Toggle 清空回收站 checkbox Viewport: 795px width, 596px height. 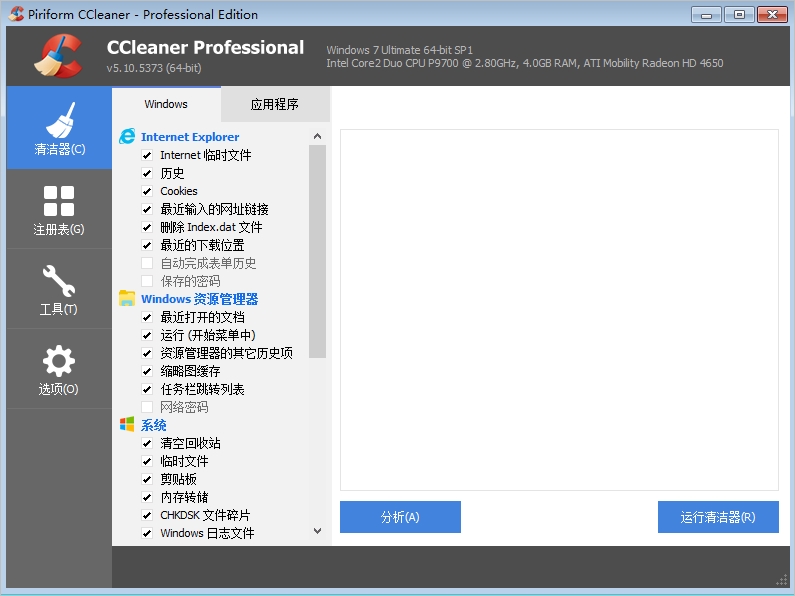(147, 443)
